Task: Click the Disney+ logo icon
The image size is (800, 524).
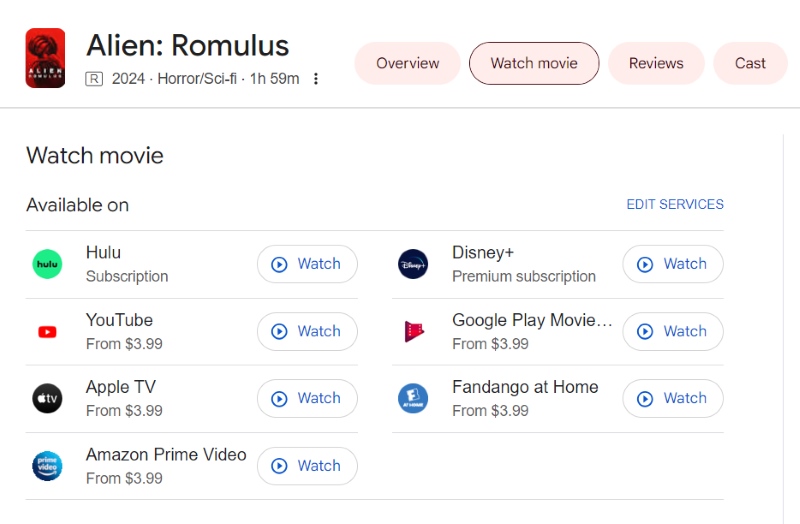Action: (x=413, y=264)
